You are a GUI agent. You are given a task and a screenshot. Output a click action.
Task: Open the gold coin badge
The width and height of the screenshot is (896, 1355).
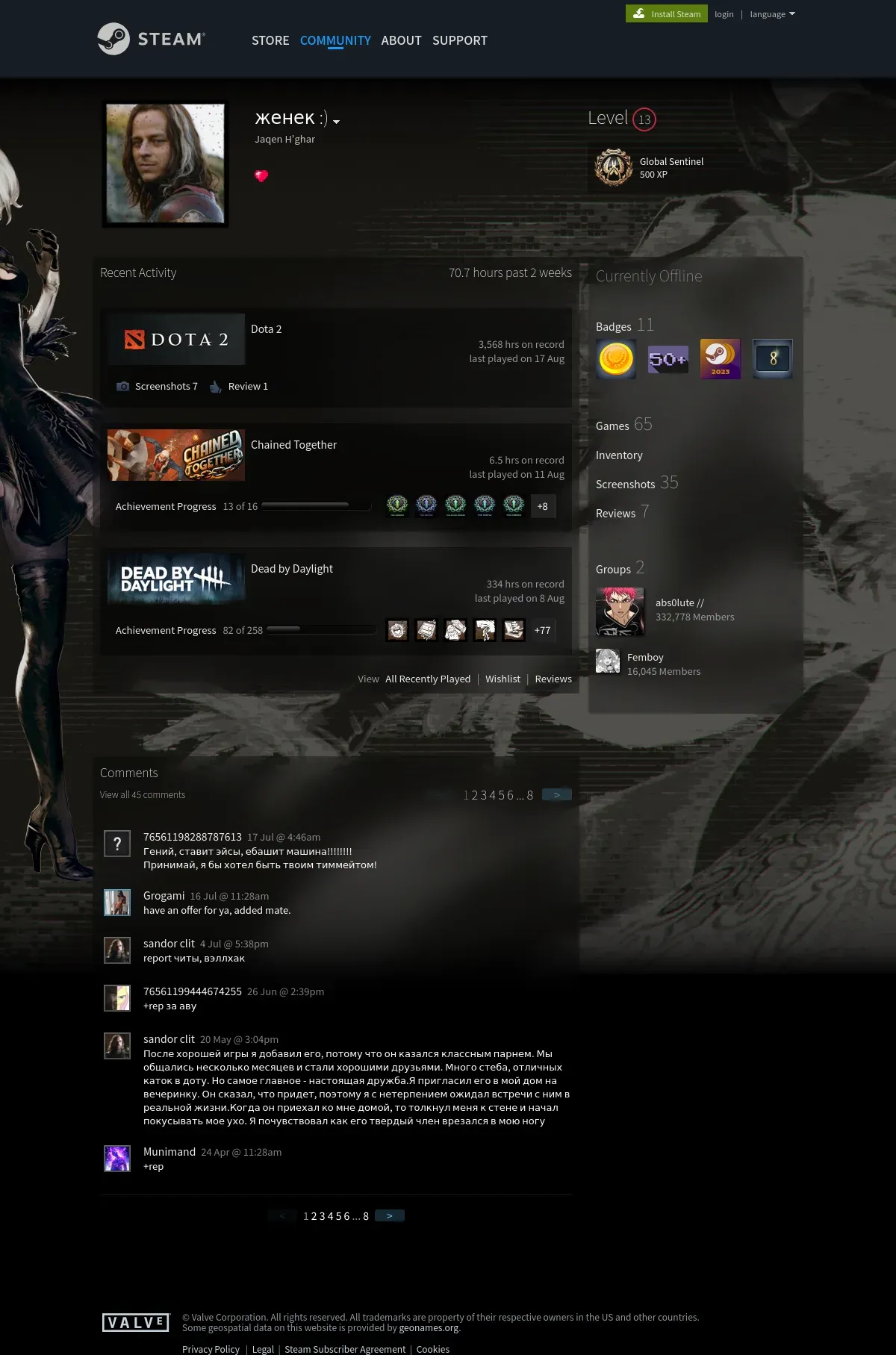point(616,359)
